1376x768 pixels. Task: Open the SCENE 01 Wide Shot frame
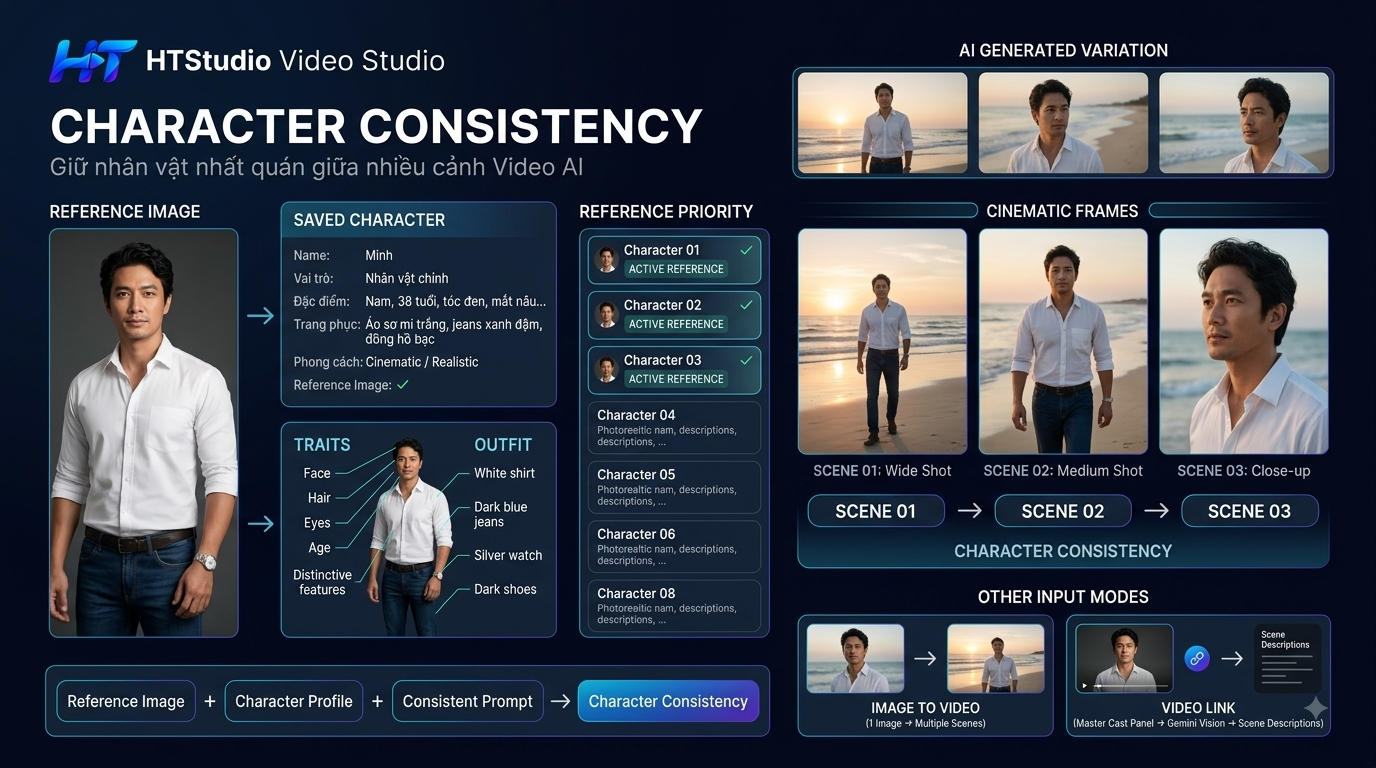[882, 342]
